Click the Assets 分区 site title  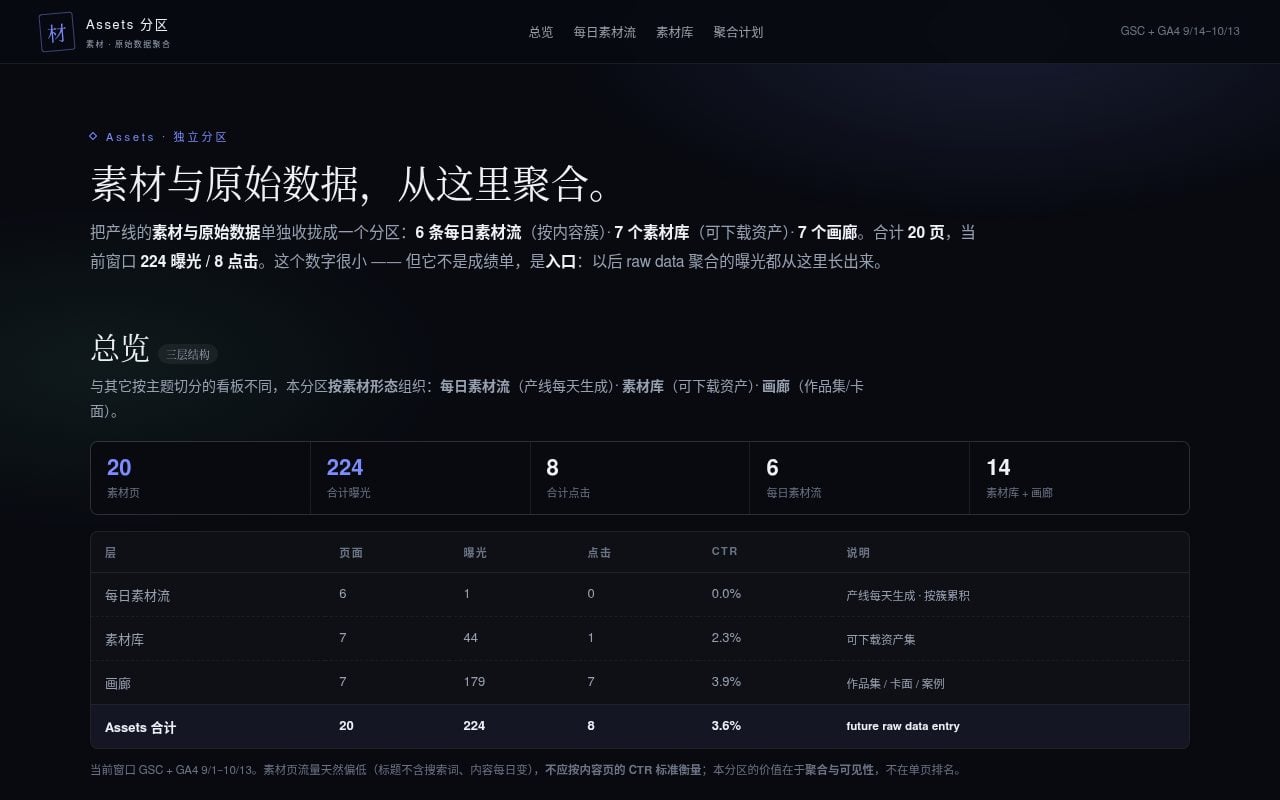point(127,24)
